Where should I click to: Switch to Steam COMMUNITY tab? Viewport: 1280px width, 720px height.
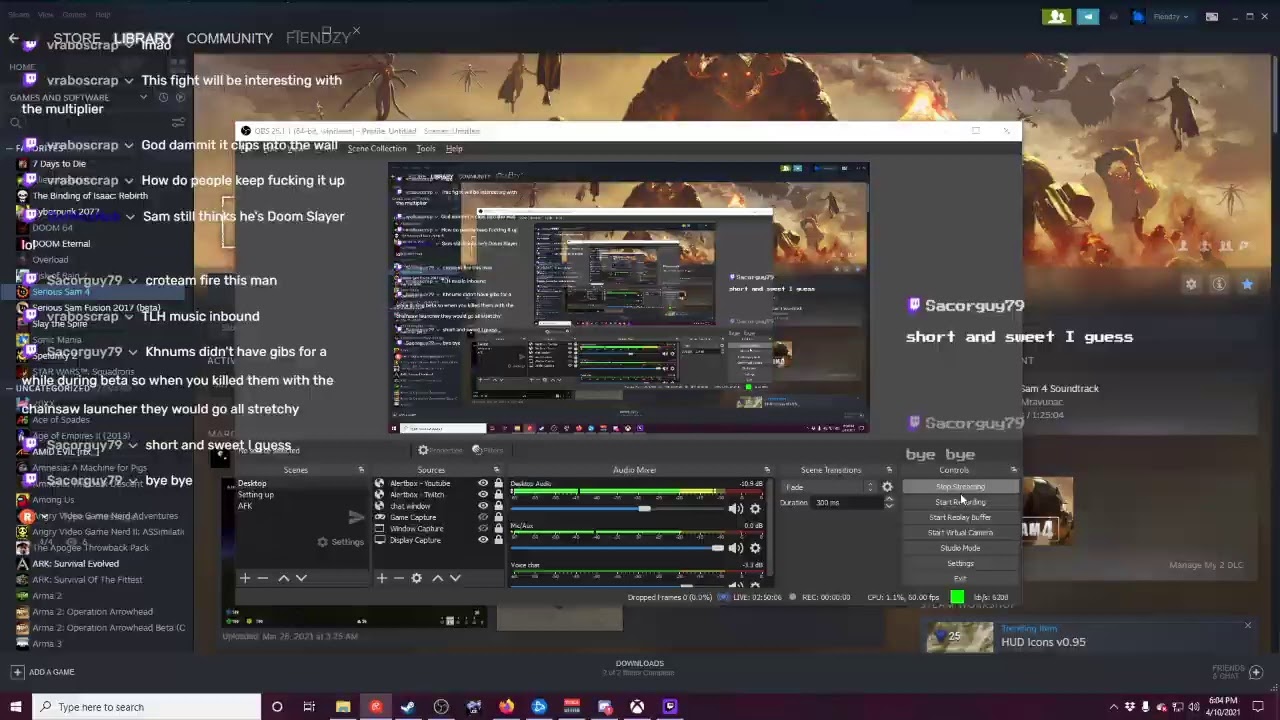pos(229,38)
